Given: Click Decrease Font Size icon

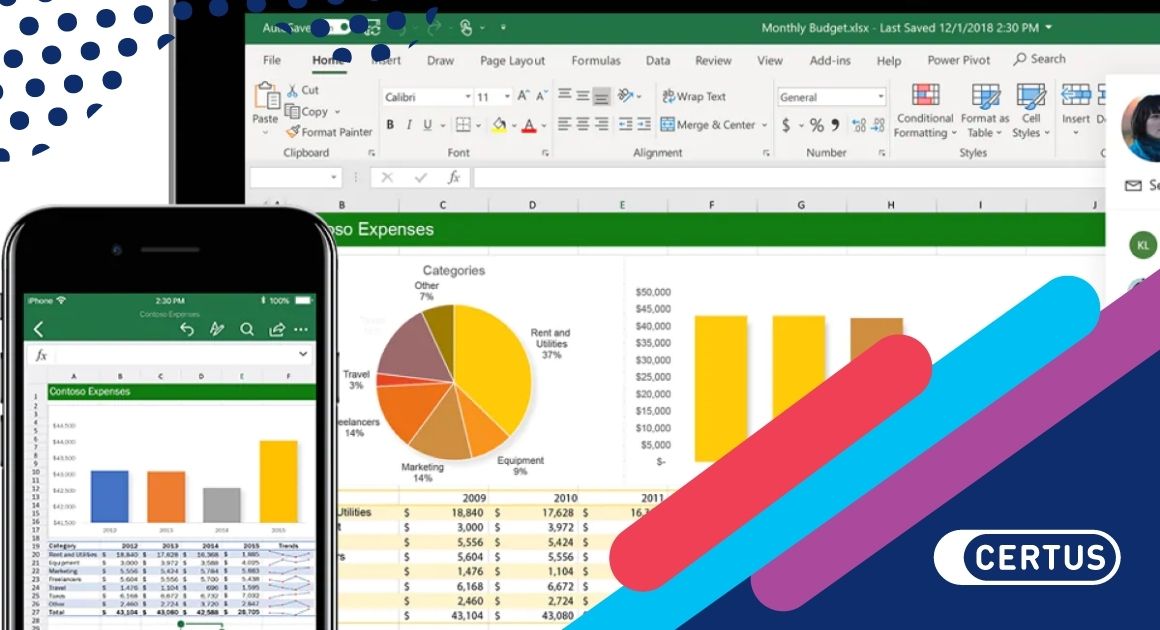Looking at the screenshot, I should (x=542, y=96).
